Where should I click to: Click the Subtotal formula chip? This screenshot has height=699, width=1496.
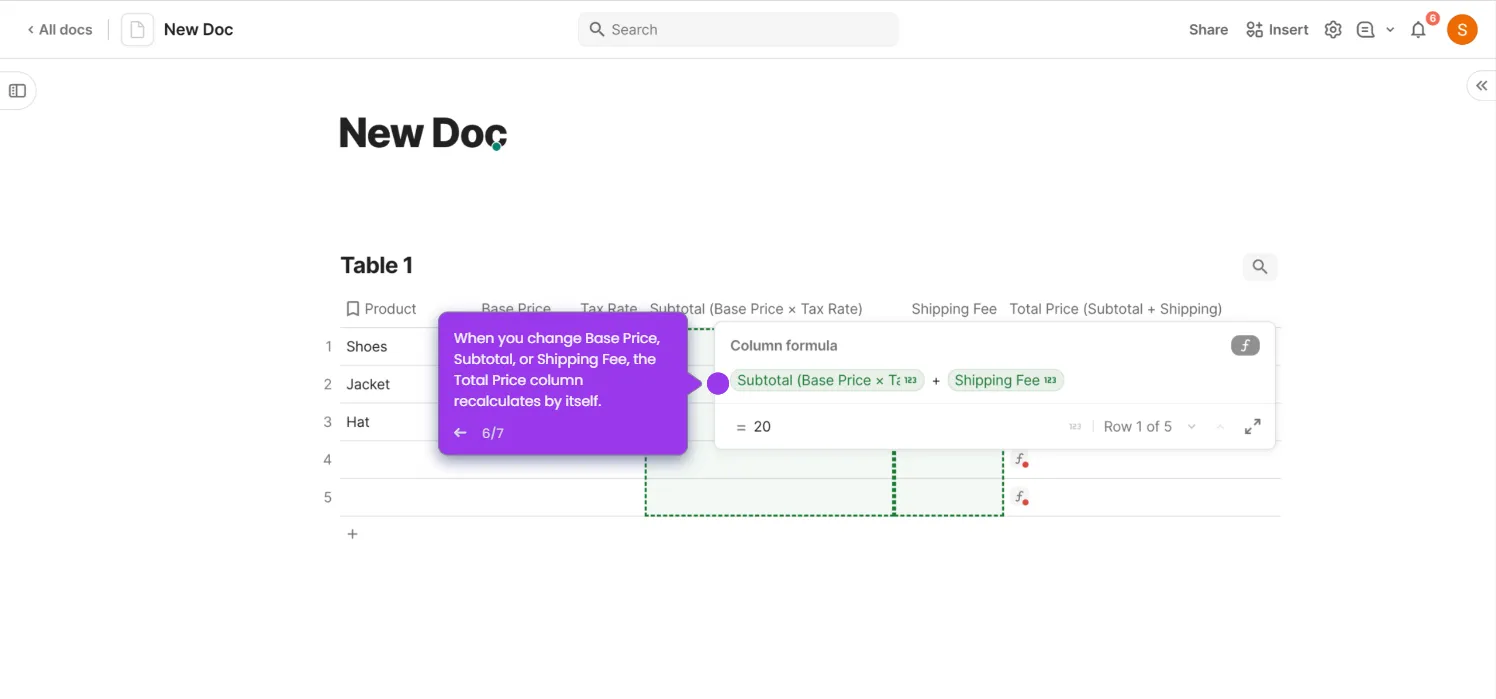(x=827, y=380)
